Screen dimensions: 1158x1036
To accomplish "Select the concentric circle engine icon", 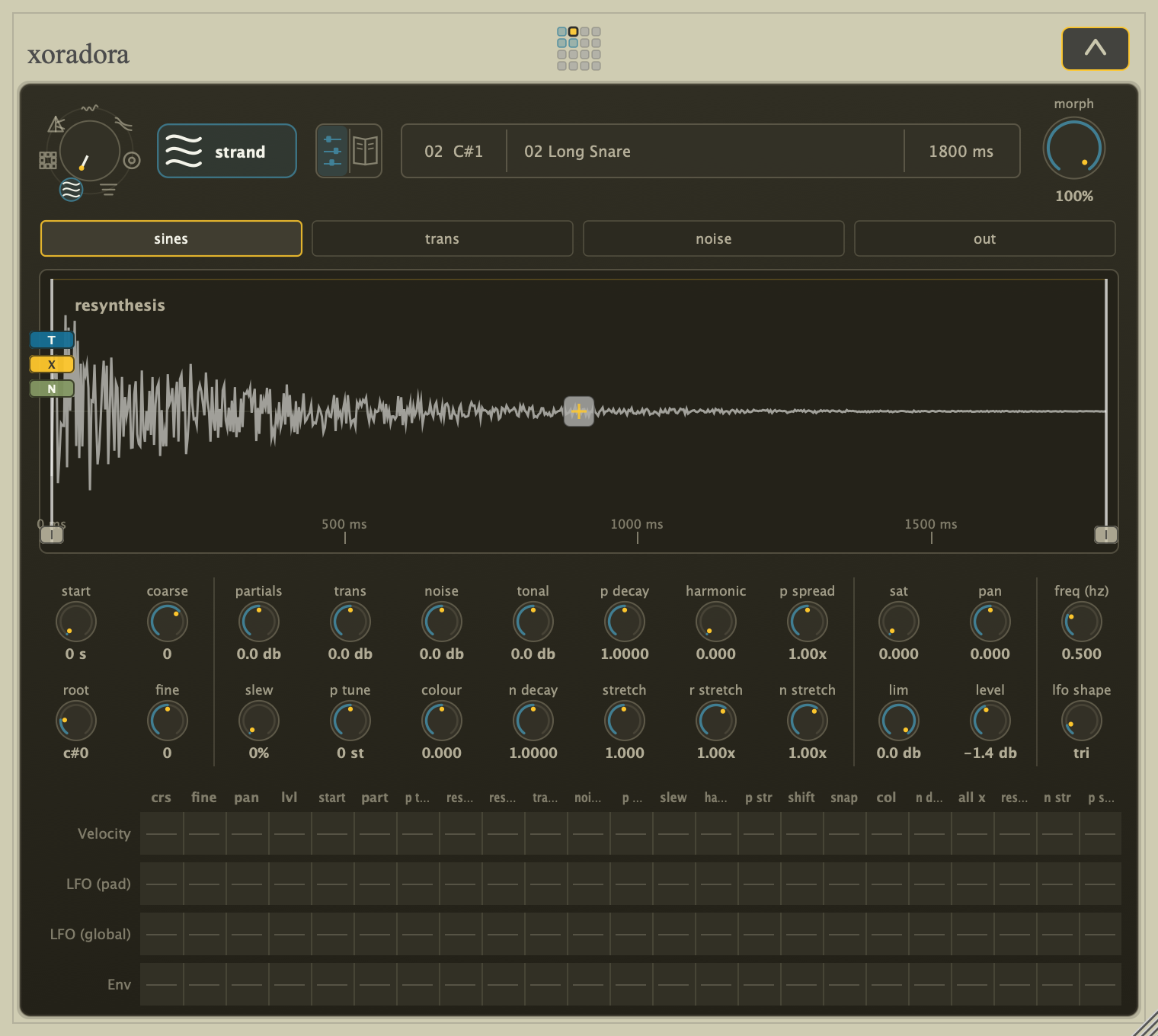I will click(x=132, y=161).
